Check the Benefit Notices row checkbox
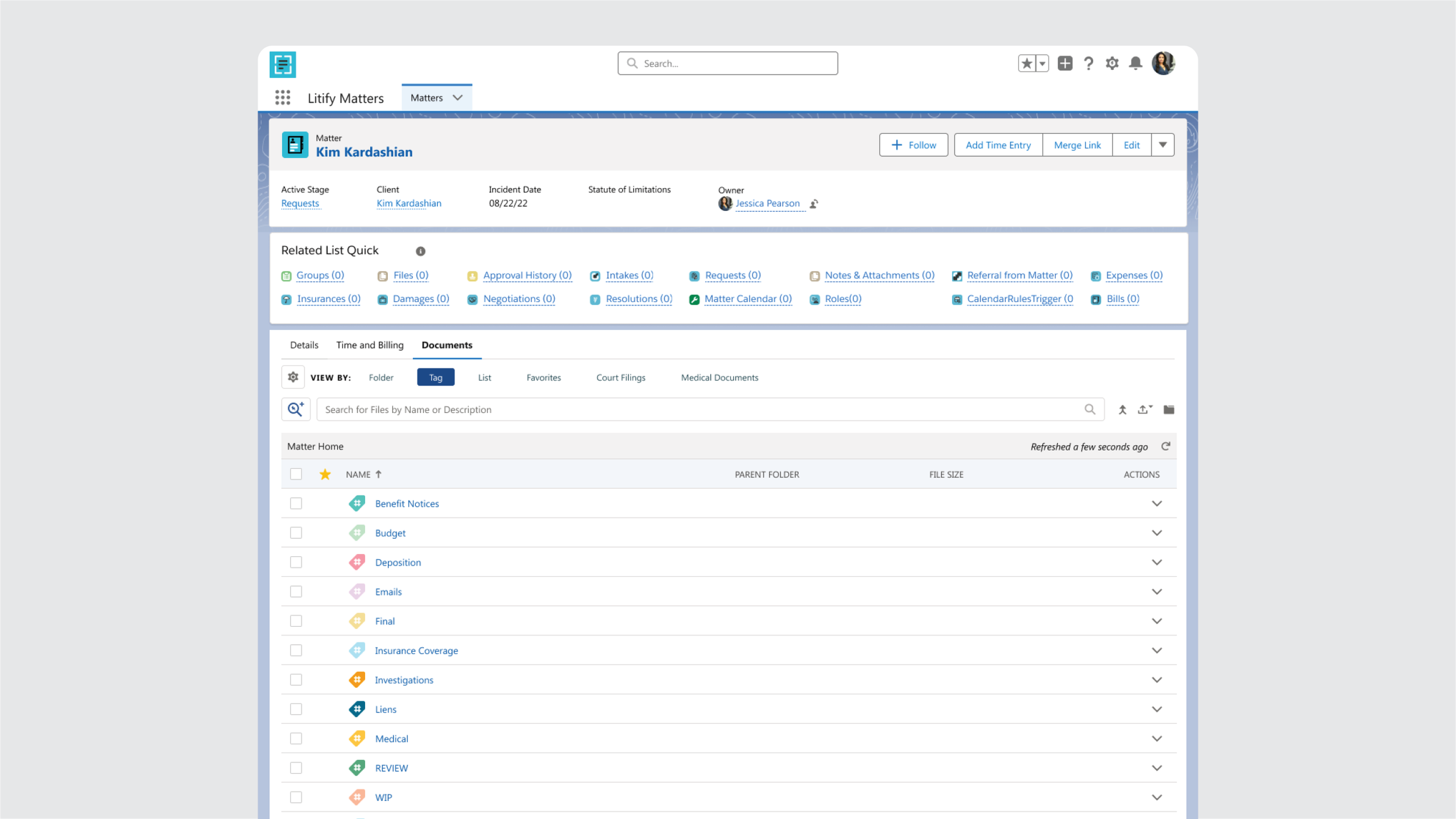The width and height of the screenshot is (1456, 819). (296, 503)
